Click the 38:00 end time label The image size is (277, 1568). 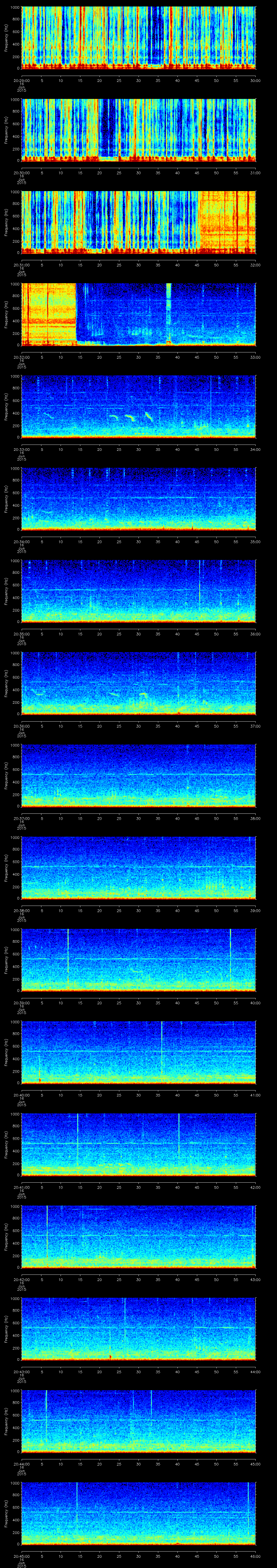coord(256,818)
